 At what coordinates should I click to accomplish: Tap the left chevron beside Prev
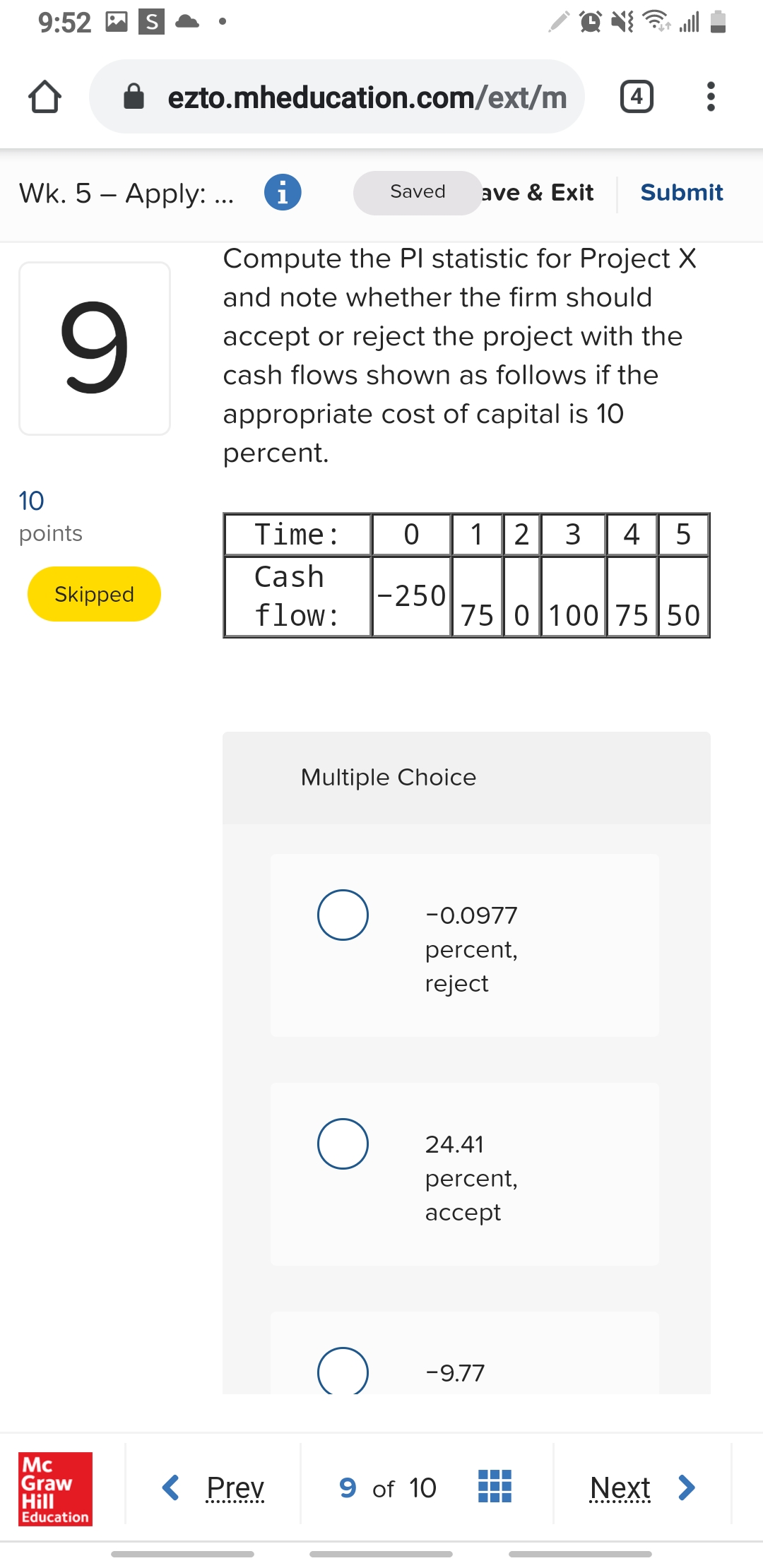(x=170, y=1487)
